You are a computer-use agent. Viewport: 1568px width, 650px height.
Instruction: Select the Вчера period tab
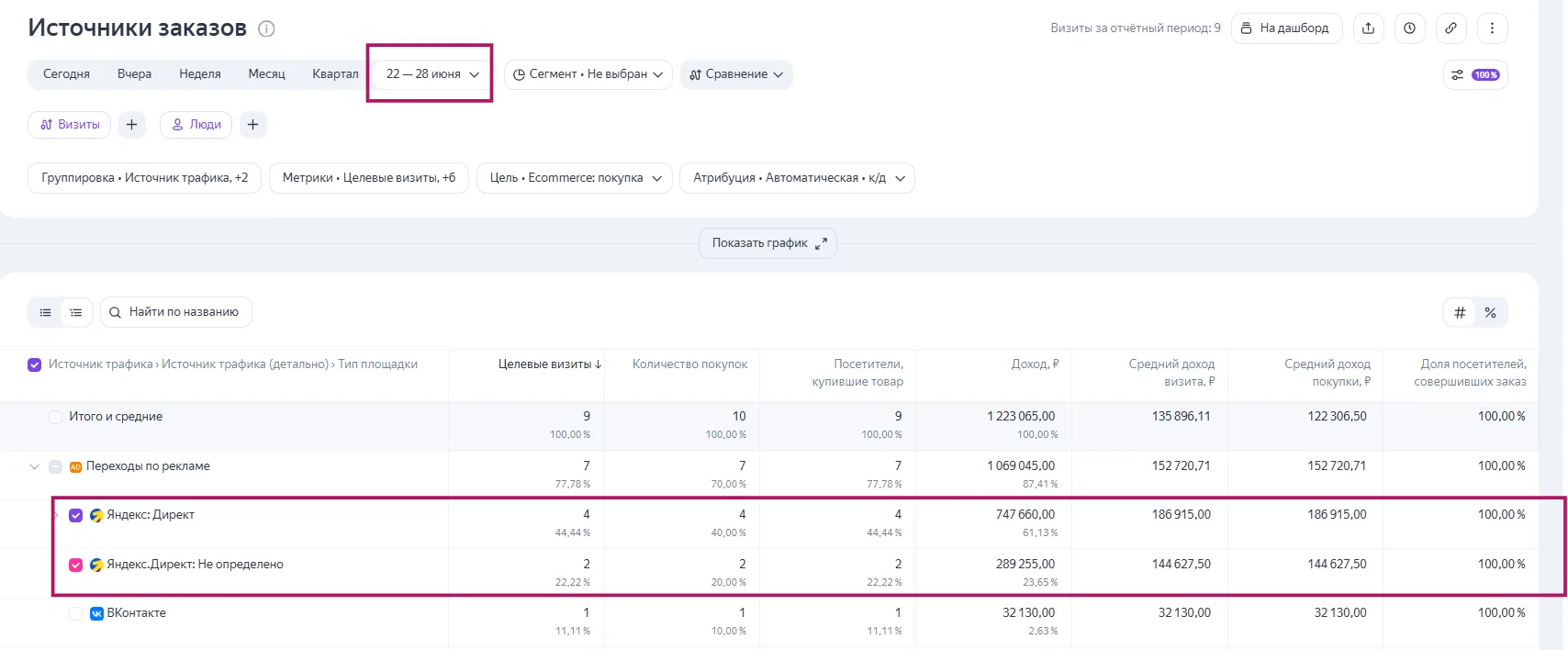(134, 74)
